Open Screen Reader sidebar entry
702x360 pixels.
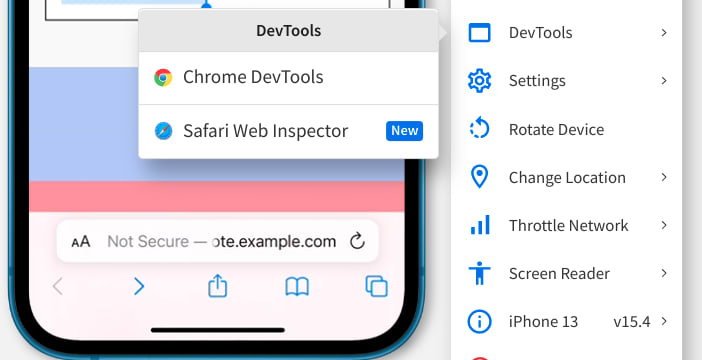(566, 273)
